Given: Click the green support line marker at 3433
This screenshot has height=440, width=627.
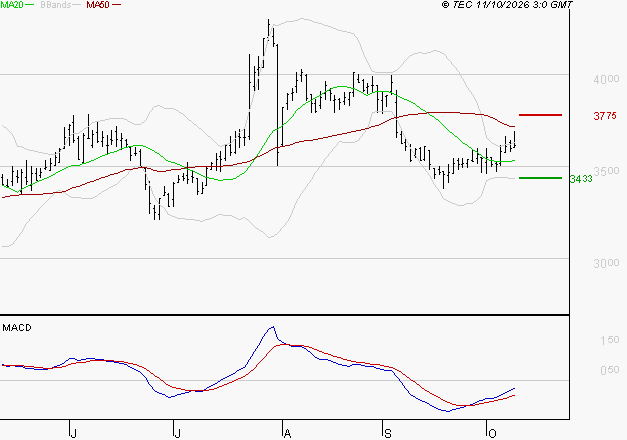Looking at the screenshot, I should pos(540,178).
